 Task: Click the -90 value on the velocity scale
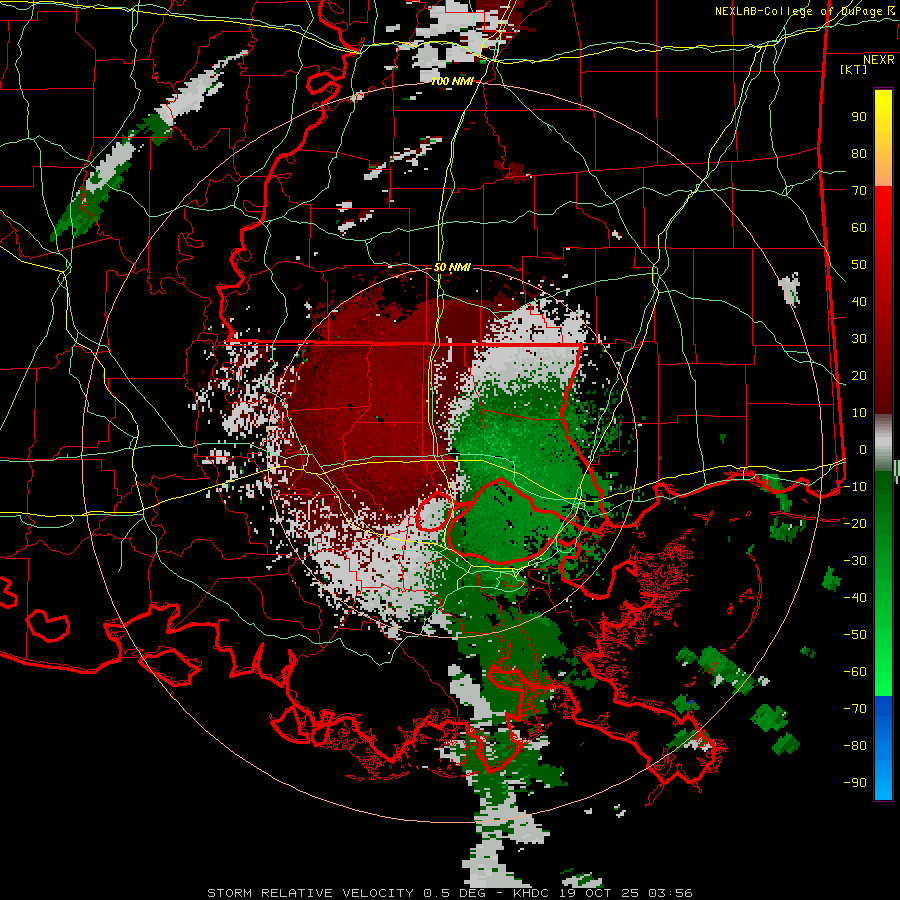click(855, 782)
